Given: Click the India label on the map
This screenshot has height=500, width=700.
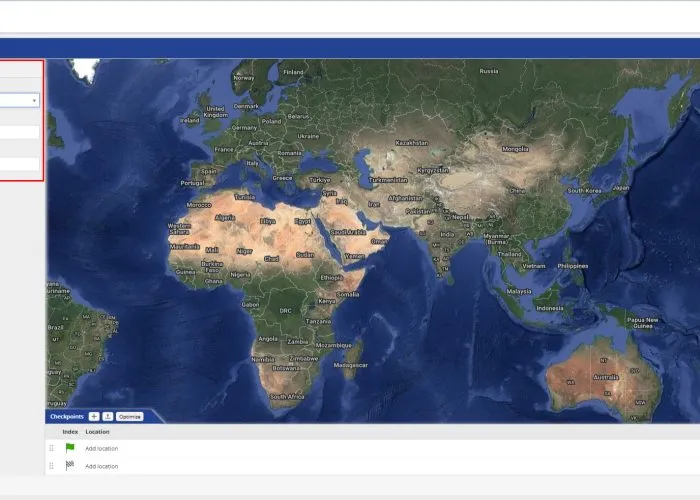Looking at the screenshot, I should [x=446, y=235].
